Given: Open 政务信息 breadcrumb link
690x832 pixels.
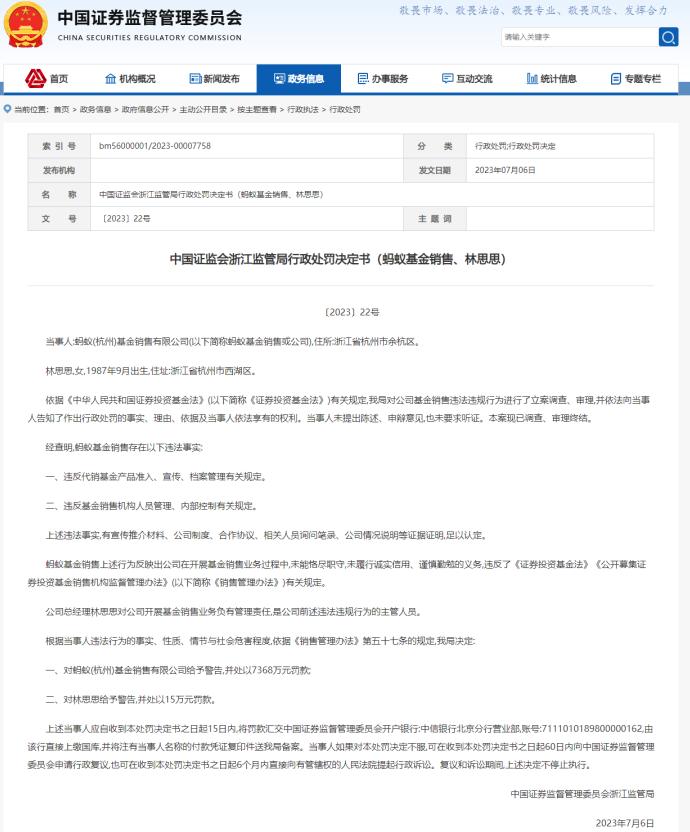Looking at the screenshot, I should coord(96,109).
